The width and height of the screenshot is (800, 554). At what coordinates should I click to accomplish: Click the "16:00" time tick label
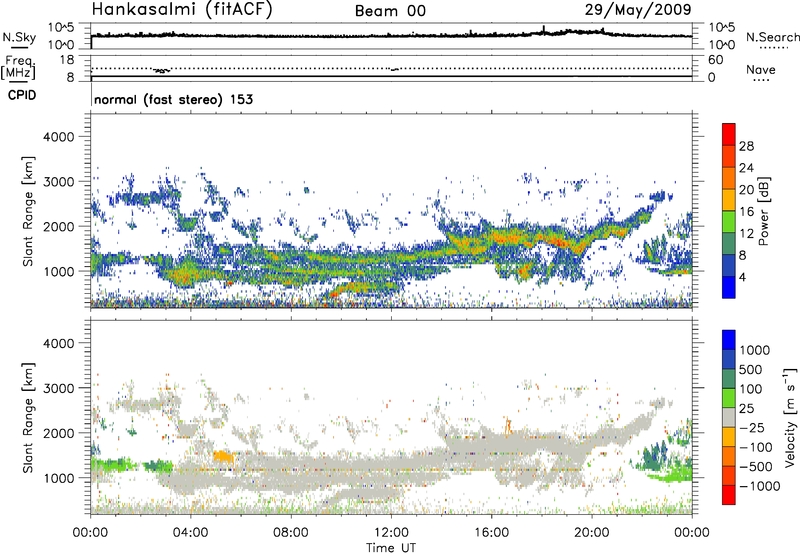[491, 533]
